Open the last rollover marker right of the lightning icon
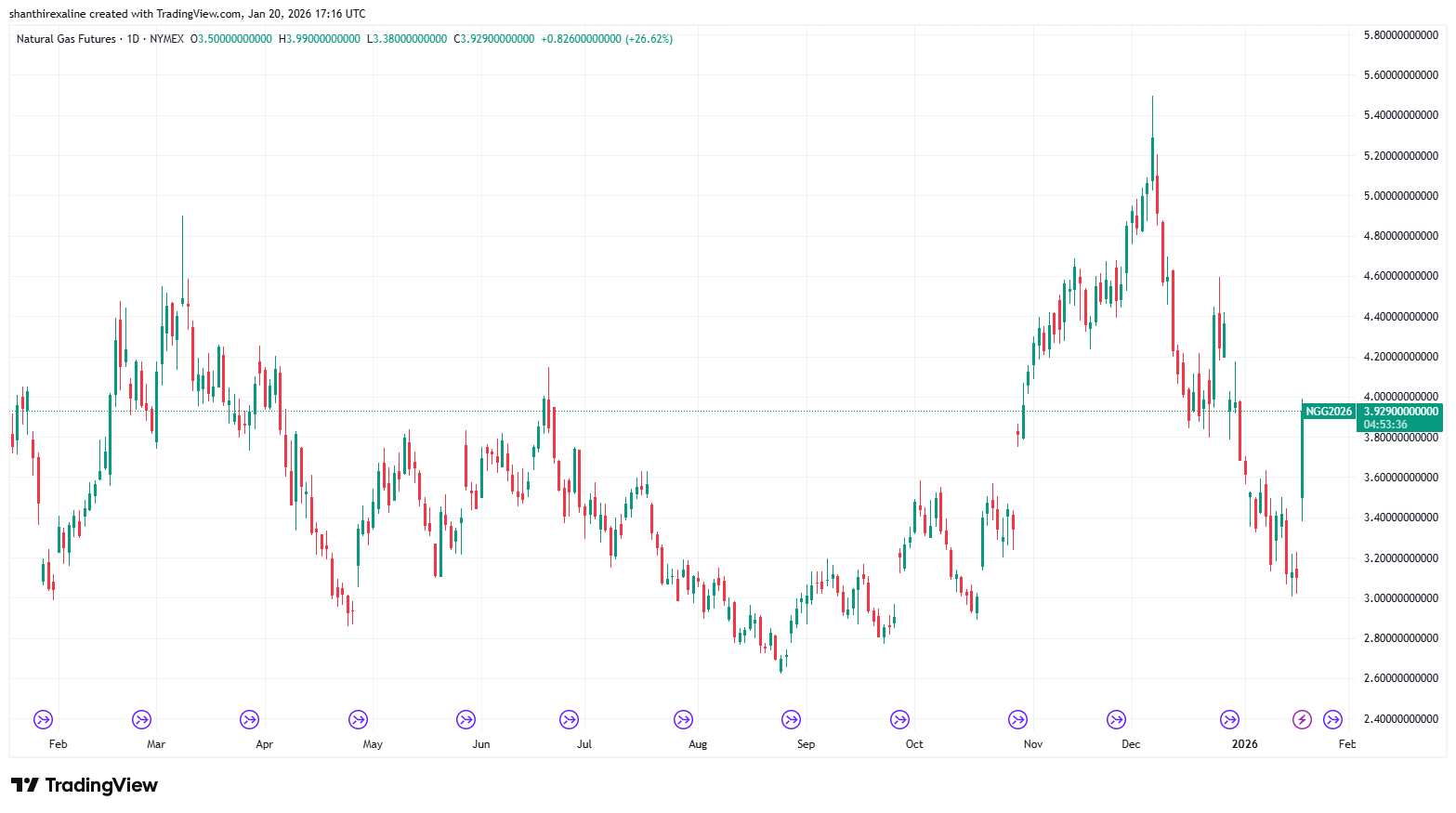Screen dimensions: 1456x813 tap(1332, 719)
